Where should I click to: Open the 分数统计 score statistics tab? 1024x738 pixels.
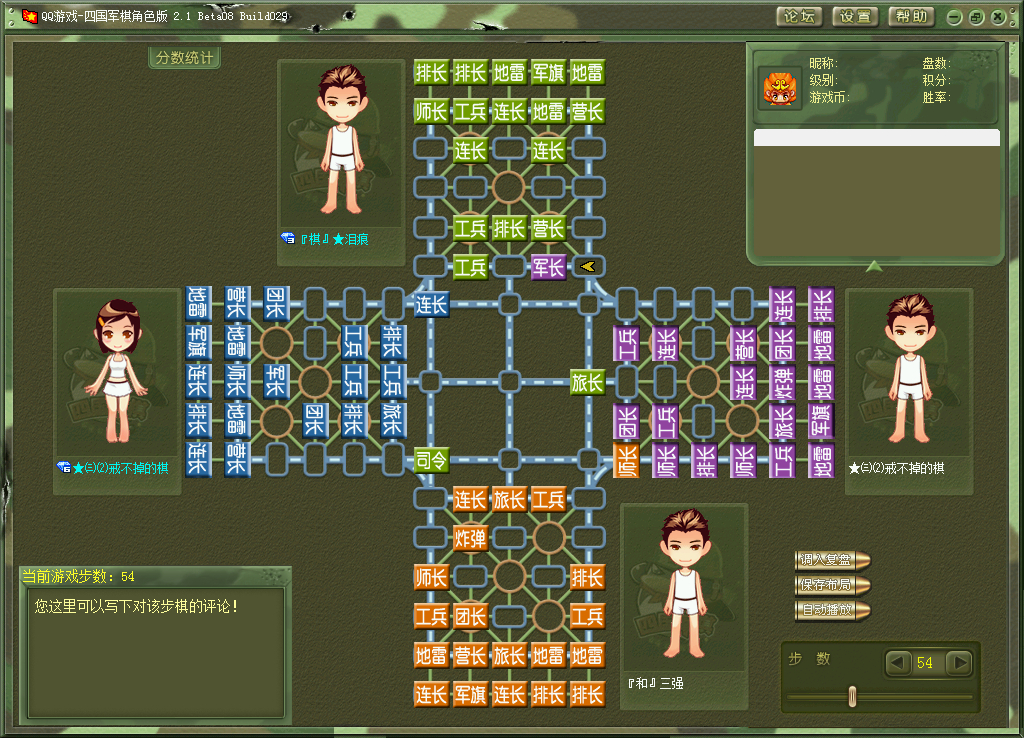(185, 57)
